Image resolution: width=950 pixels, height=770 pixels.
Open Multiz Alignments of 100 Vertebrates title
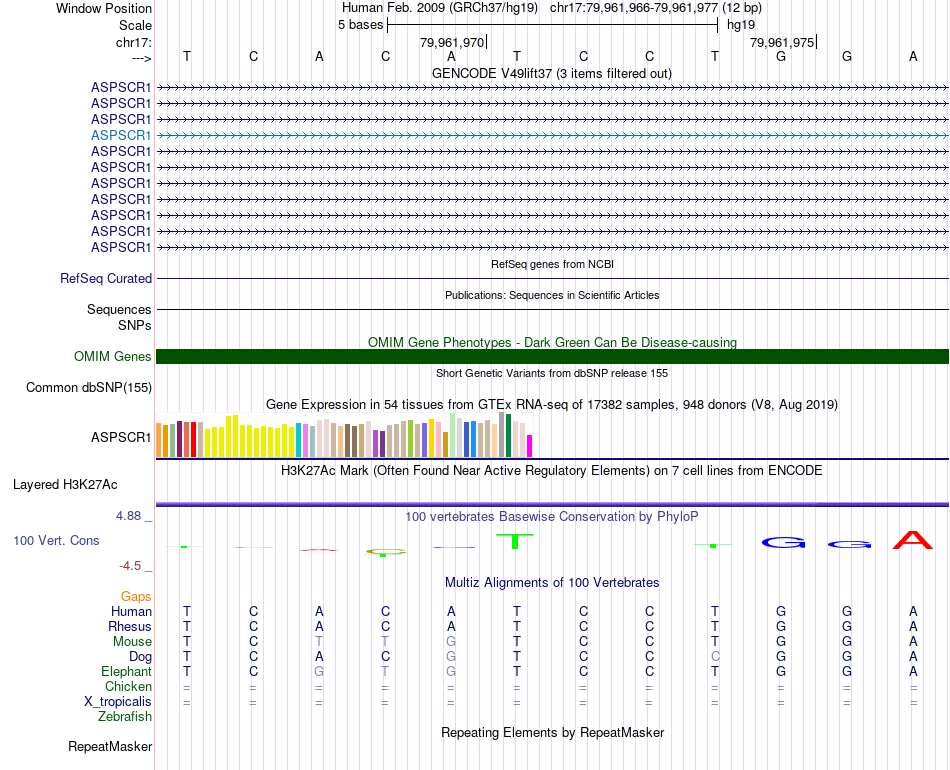tap(552, 583)
